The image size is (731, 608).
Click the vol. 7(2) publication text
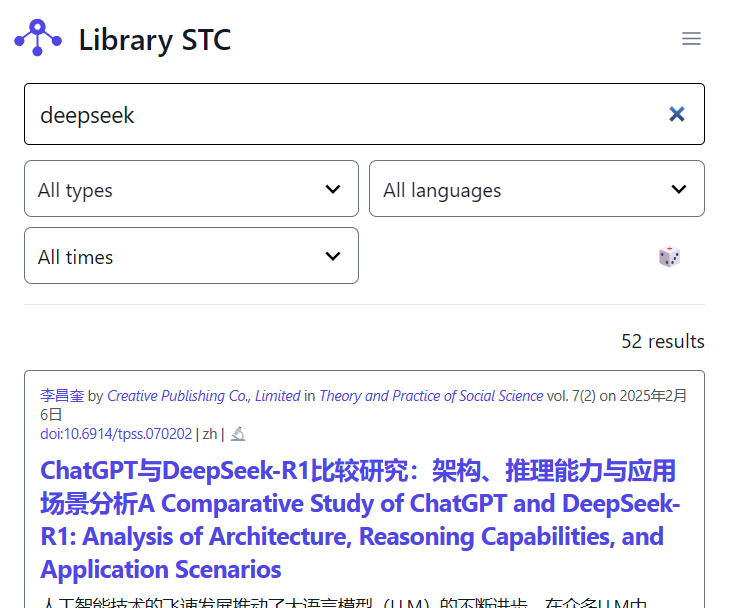pyautogui.click(x=571, y=396)
